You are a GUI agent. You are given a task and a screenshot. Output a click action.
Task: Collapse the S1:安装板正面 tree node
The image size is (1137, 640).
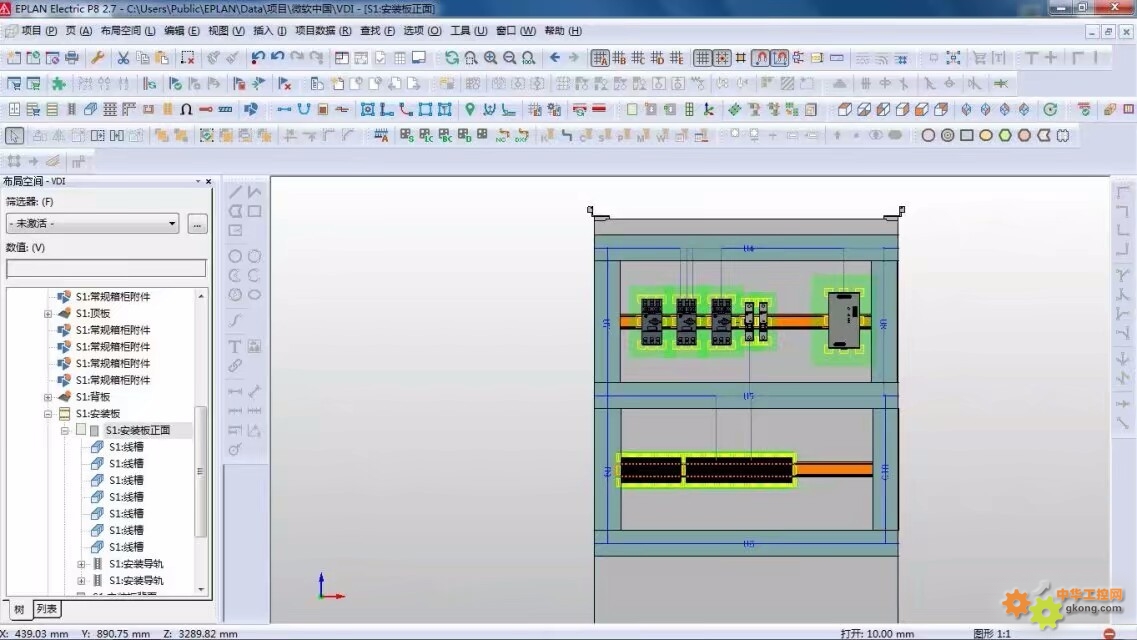click(65, 431)
